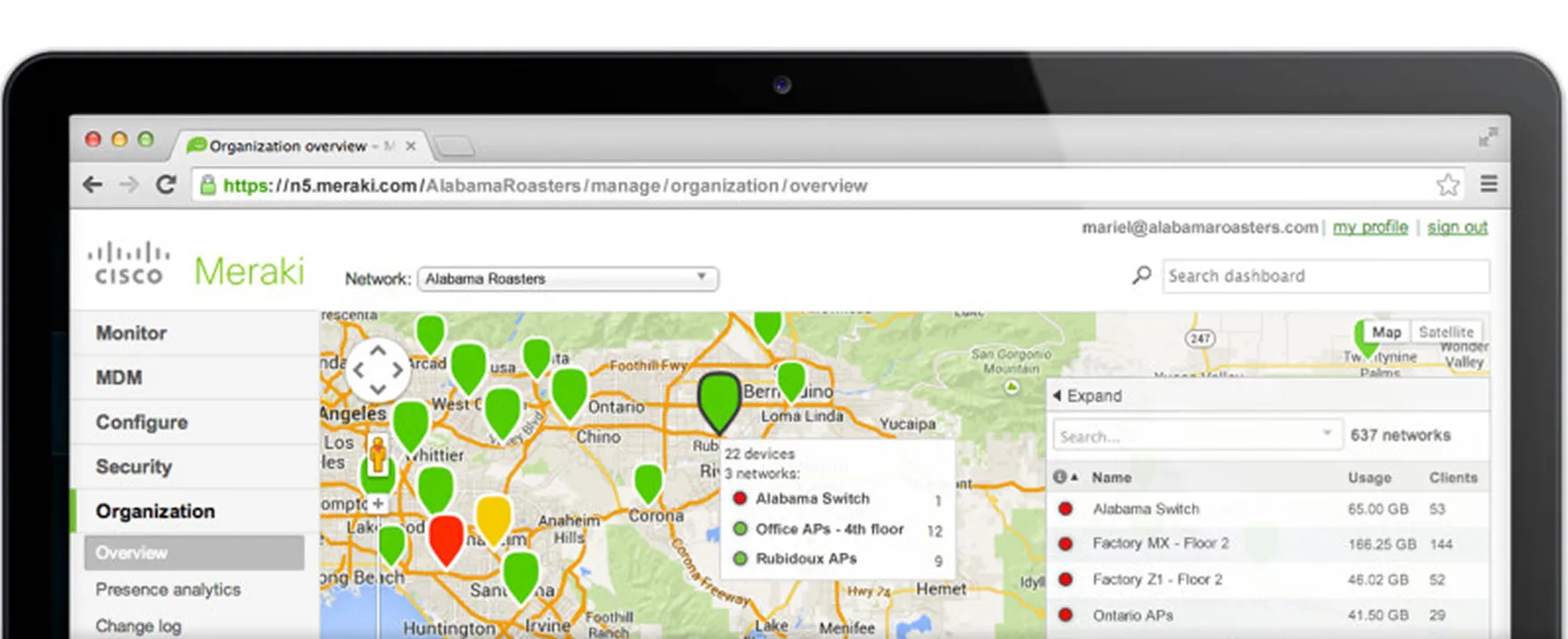Select Office APs - 4th floor in popup

(x=830, y=529)
